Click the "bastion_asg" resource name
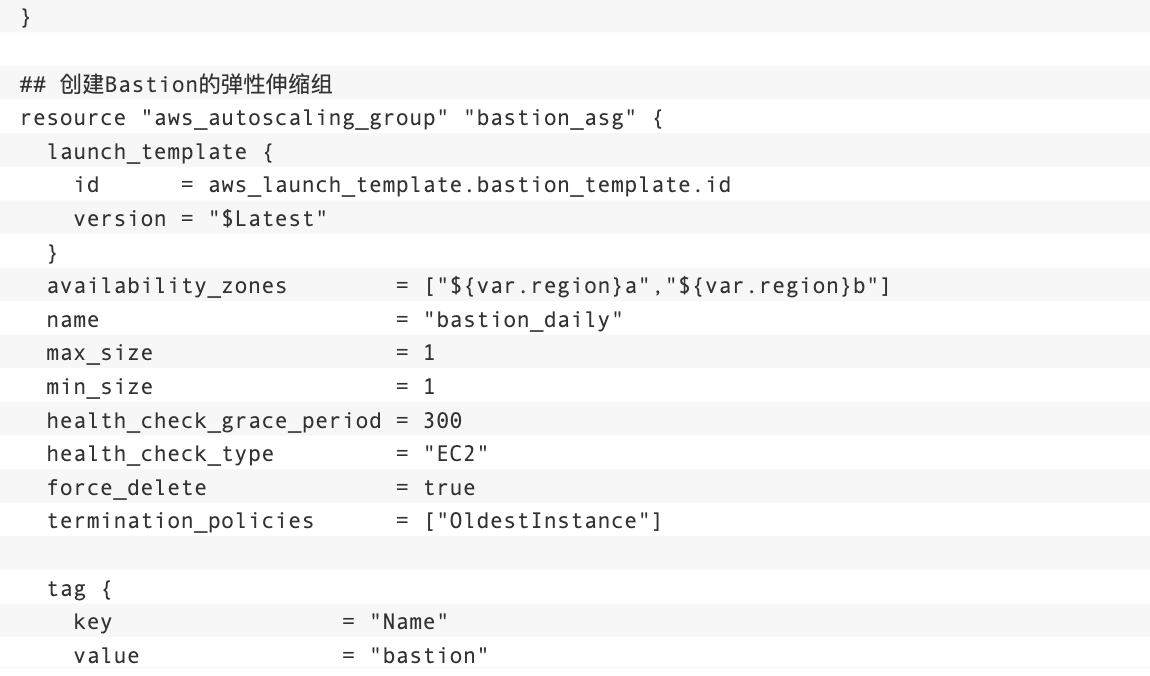 550,118
